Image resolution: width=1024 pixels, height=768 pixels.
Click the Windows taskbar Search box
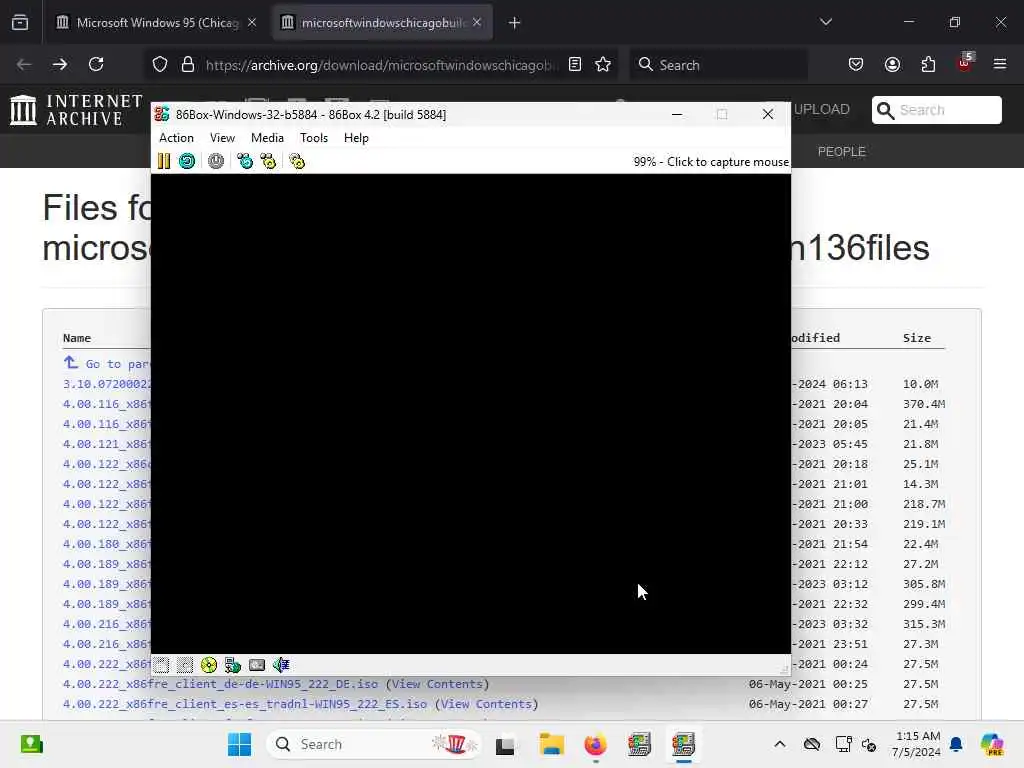374,744
